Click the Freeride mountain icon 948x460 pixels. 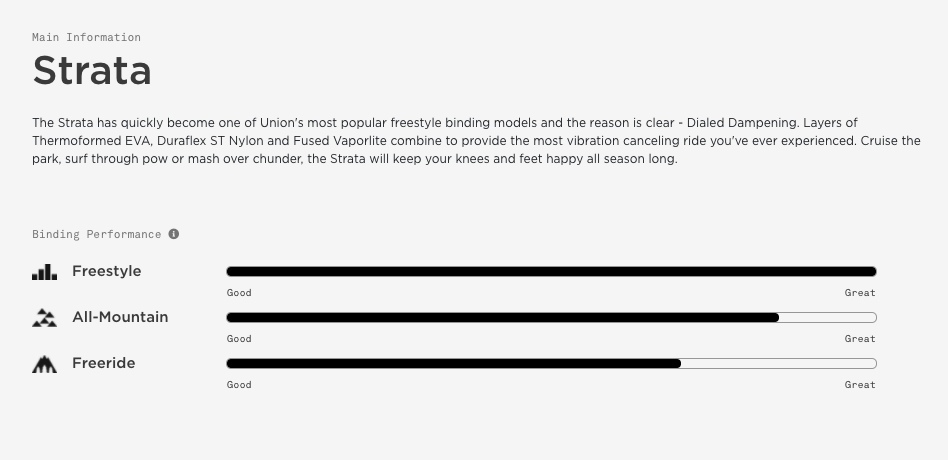45,364
